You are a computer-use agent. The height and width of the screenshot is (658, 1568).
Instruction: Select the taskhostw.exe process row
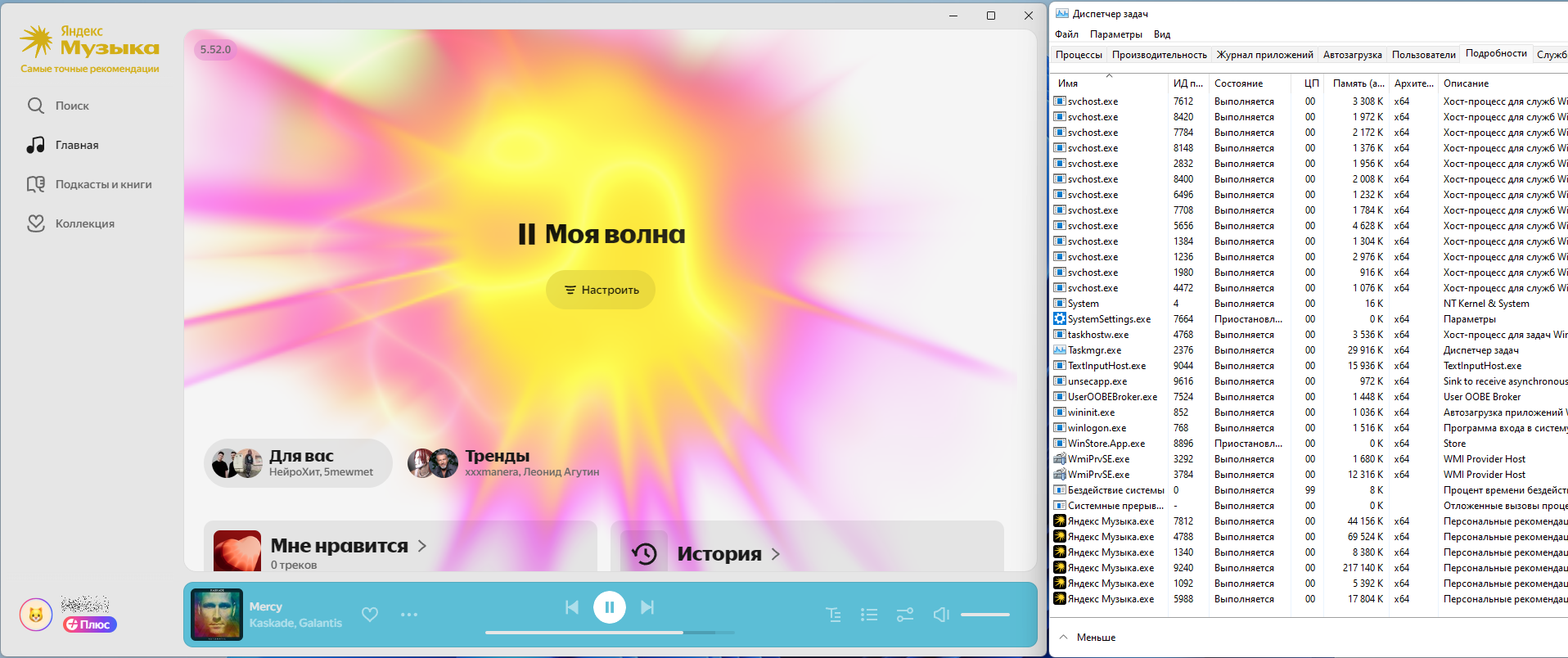coord(1309,335)
